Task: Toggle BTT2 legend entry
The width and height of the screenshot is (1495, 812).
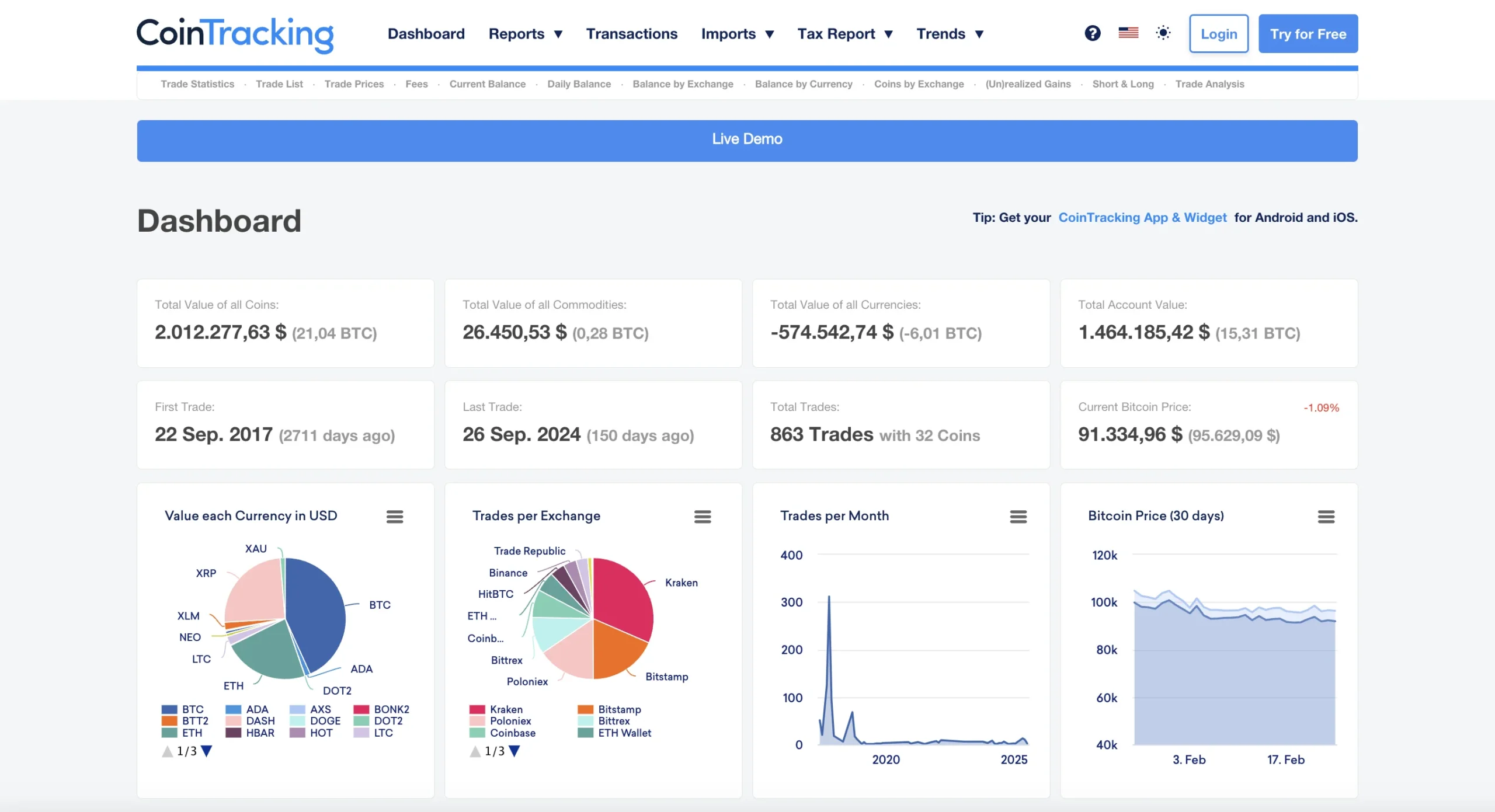Action: 185,721
